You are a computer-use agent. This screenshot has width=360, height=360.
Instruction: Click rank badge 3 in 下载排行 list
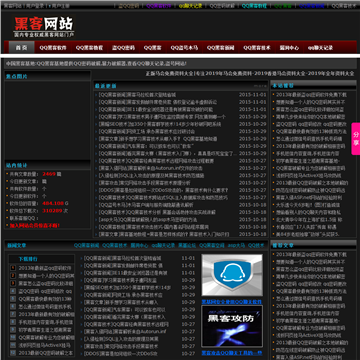(13, 283)
